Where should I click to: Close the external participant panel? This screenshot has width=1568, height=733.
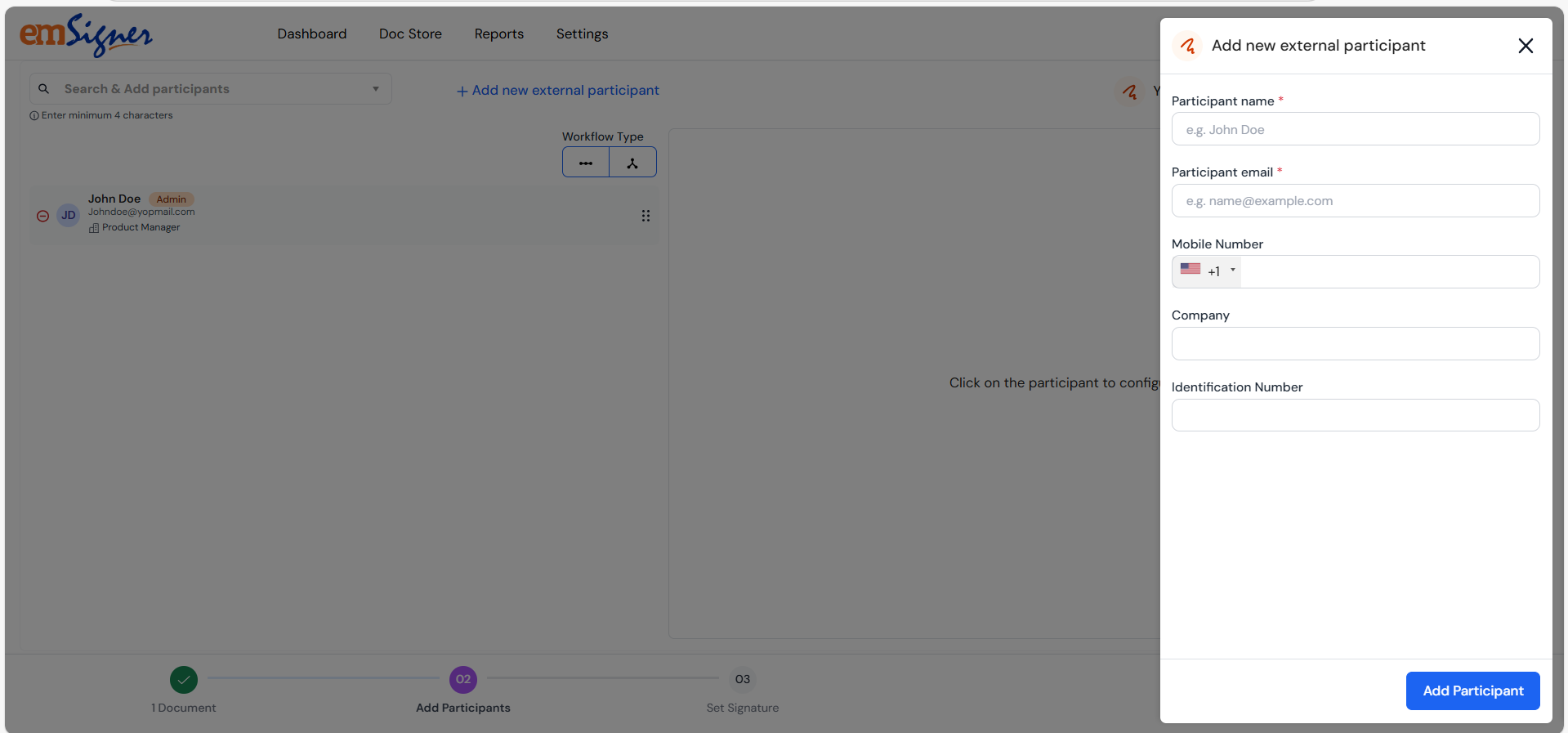(1525, 46)
